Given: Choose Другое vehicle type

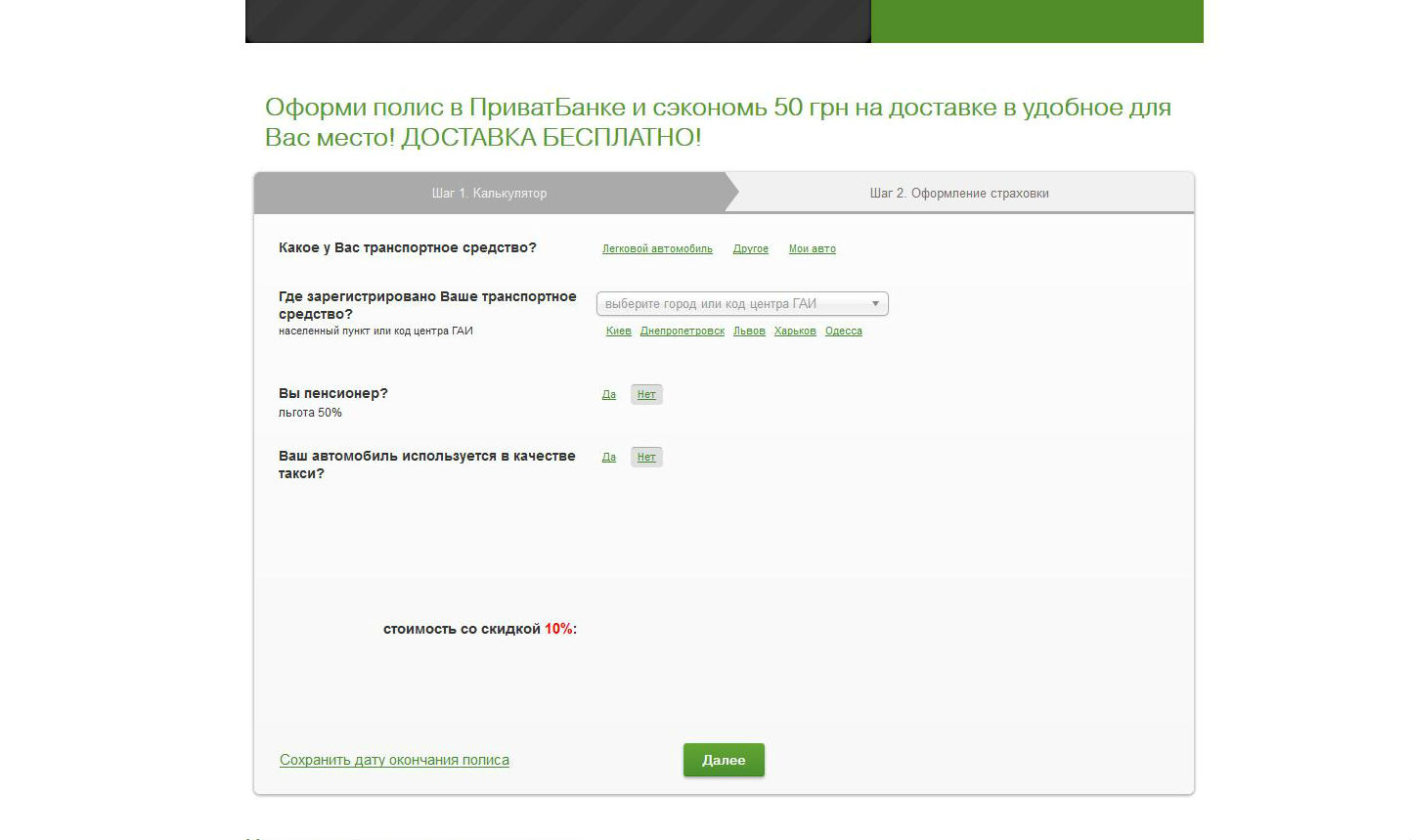Looking at the screenshot, I should 751,248.
